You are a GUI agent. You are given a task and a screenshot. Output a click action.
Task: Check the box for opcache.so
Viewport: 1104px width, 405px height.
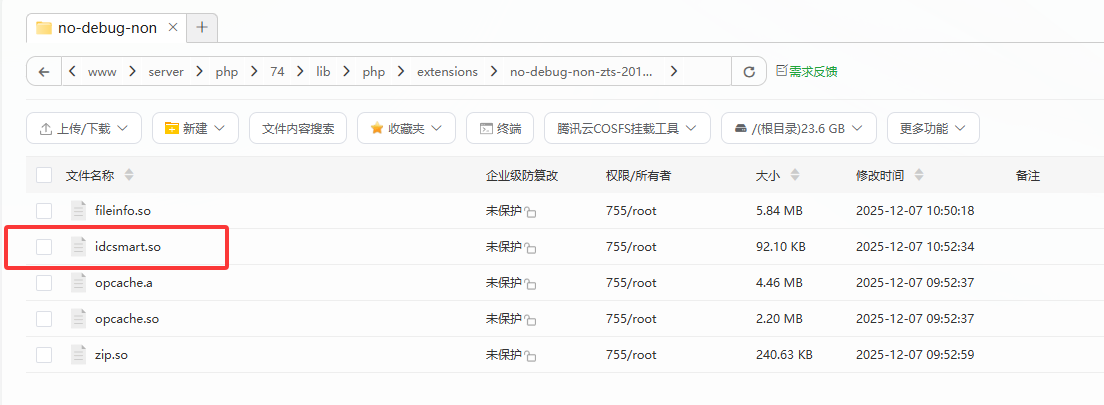tap(44, 318)
